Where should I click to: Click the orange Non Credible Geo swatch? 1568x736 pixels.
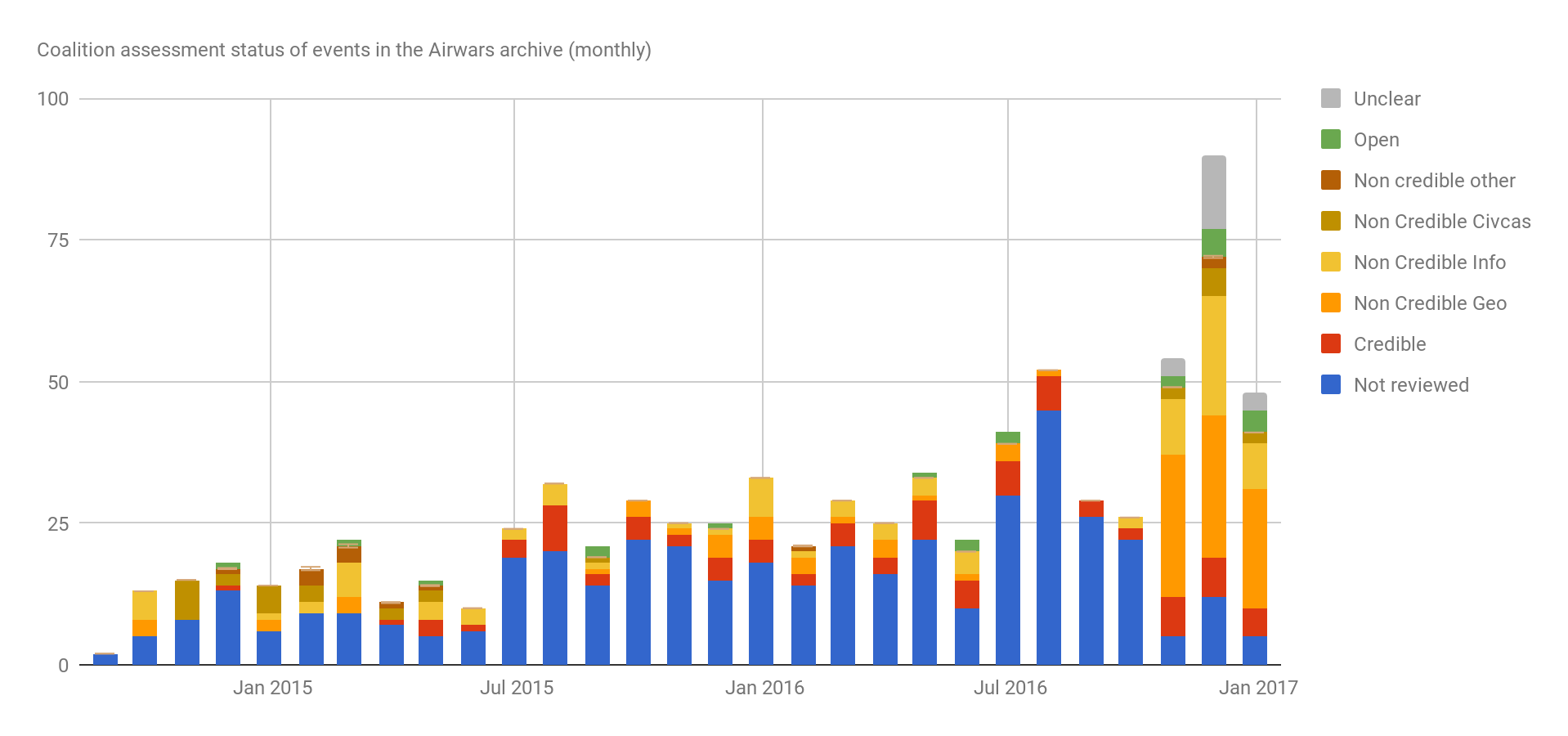(x=1330, y=303)
